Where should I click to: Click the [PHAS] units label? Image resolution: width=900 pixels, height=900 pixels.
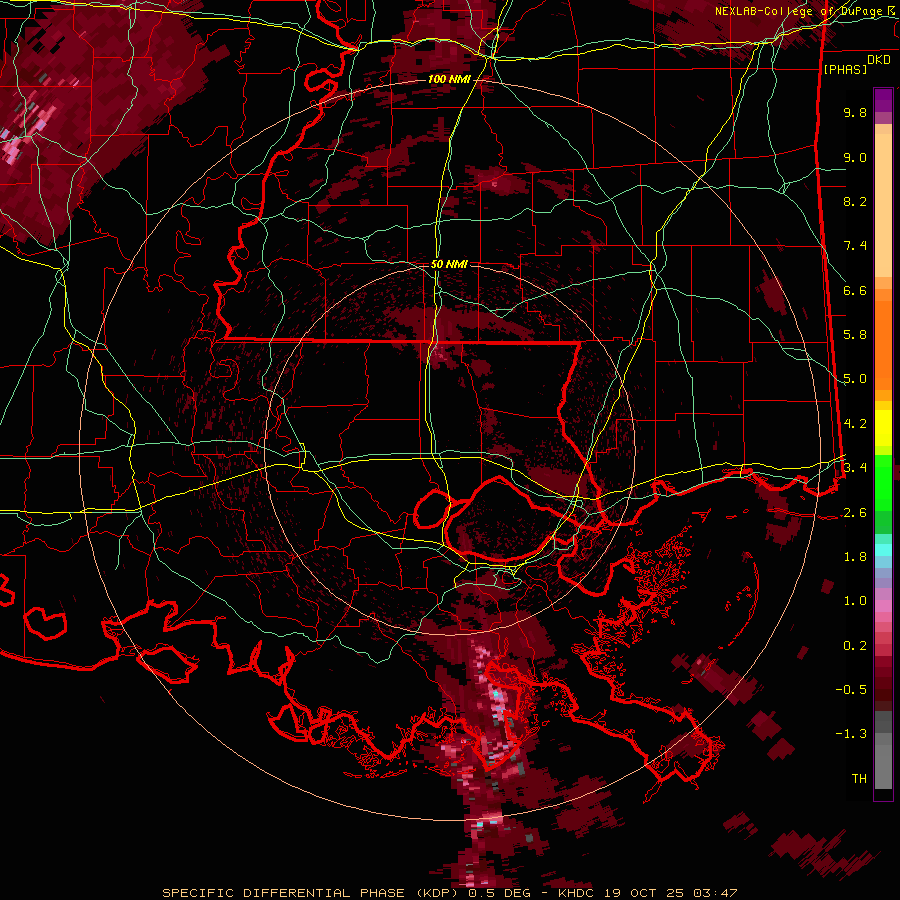pos(845,69)
